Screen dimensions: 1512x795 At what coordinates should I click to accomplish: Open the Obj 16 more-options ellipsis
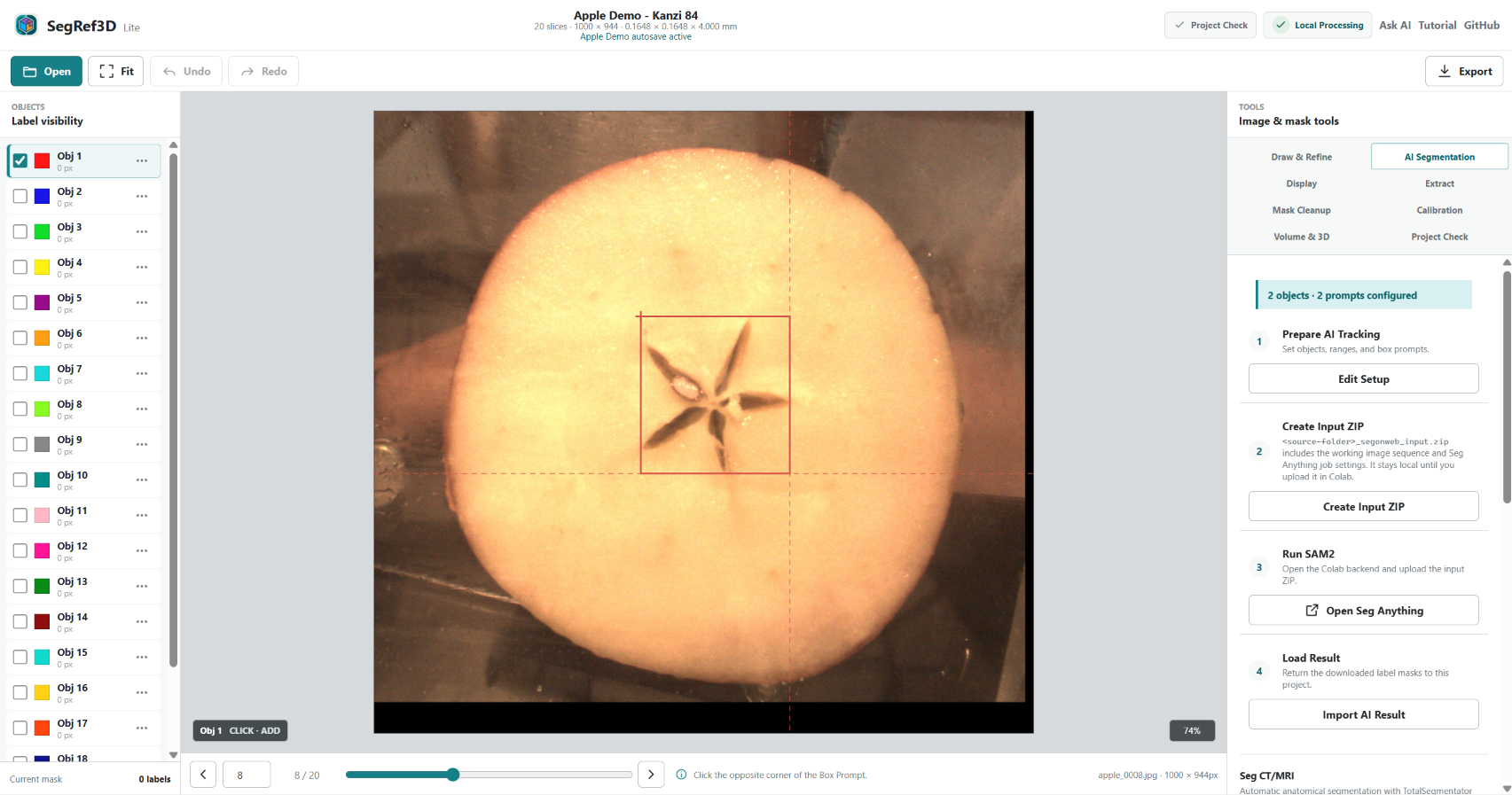point(142,692)
